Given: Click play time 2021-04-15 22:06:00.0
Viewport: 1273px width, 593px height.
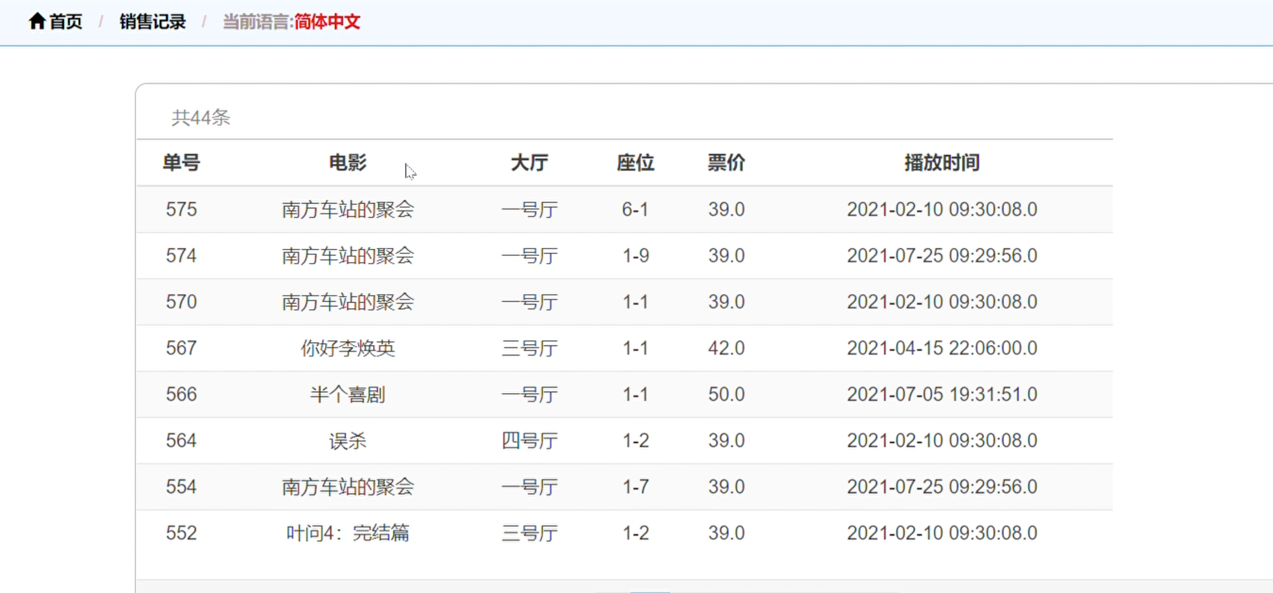Looking at the screenshot, I should point(942,348).
